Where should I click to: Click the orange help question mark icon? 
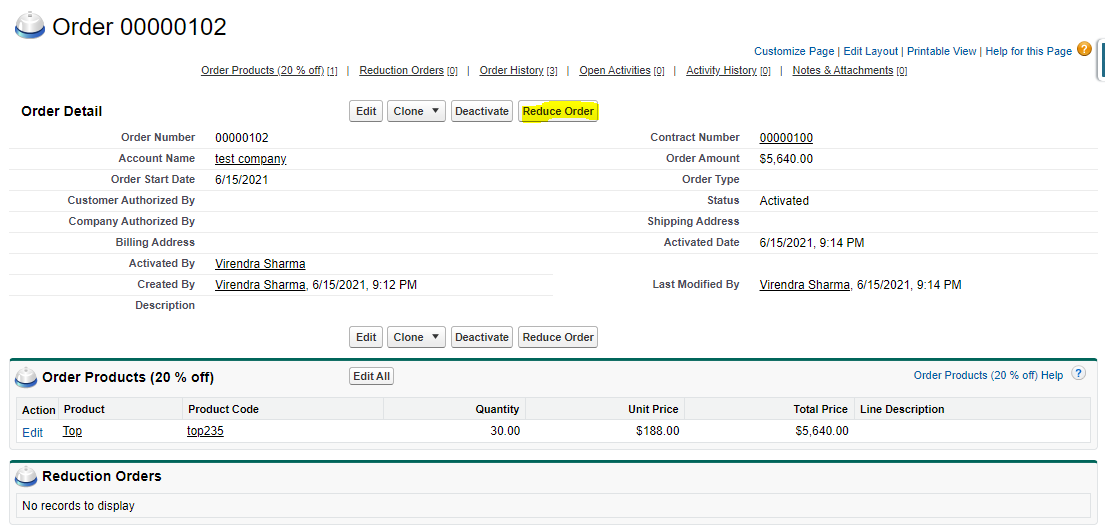(1085, 49)
